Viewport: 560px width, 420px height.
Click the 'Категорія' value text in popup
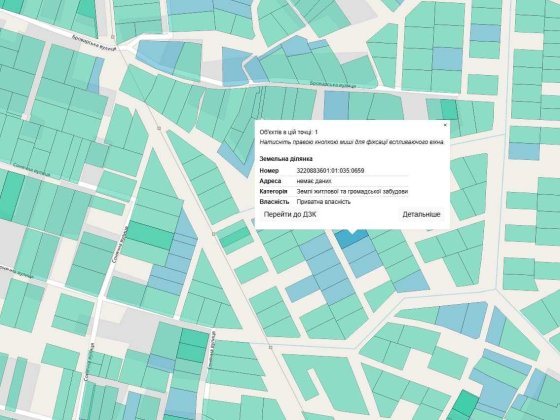coord(352,191)
